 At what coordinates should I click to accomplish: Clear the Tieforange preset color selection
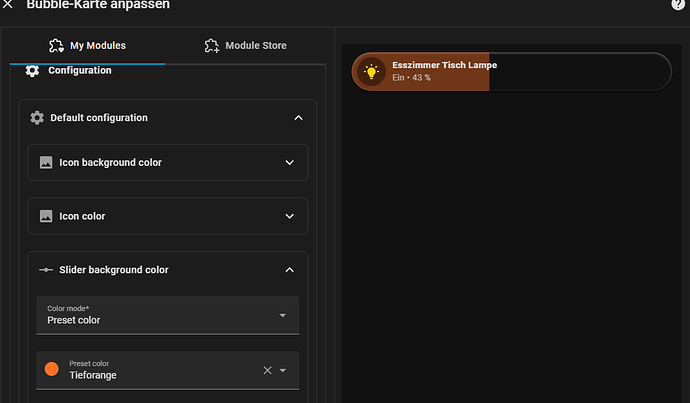point(267,370)
